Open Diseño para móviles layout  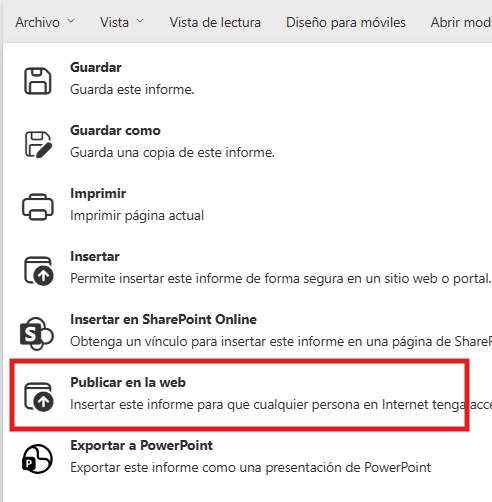tap(346, 22)
